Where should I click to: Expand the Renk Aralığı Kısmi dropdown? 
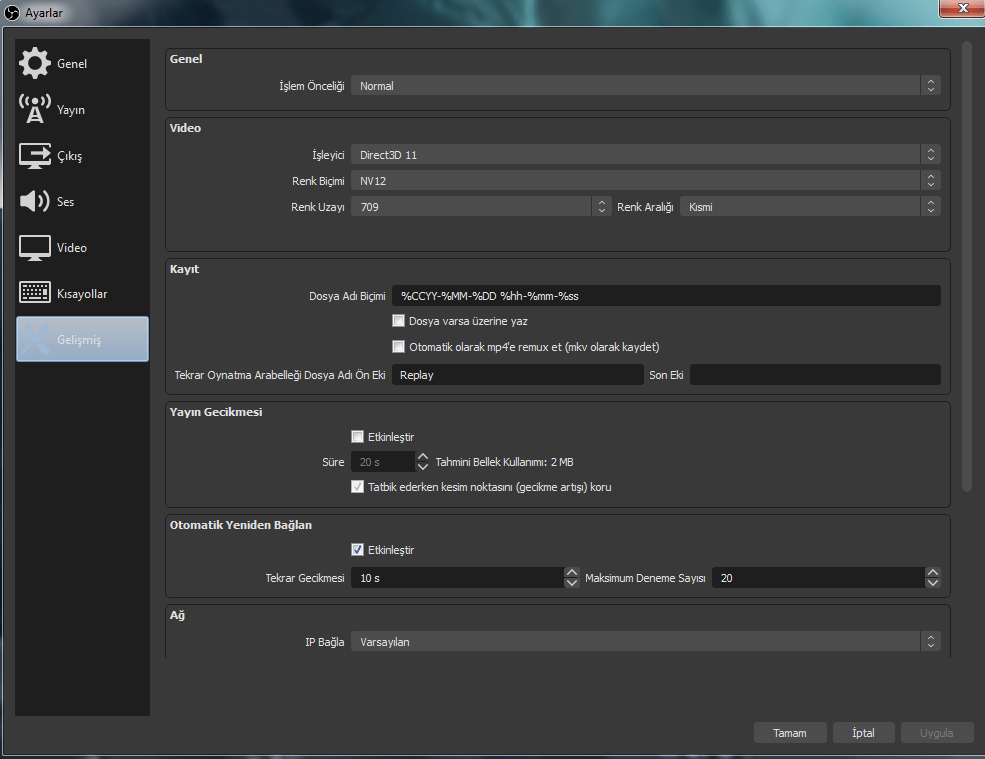click(810, 207)
